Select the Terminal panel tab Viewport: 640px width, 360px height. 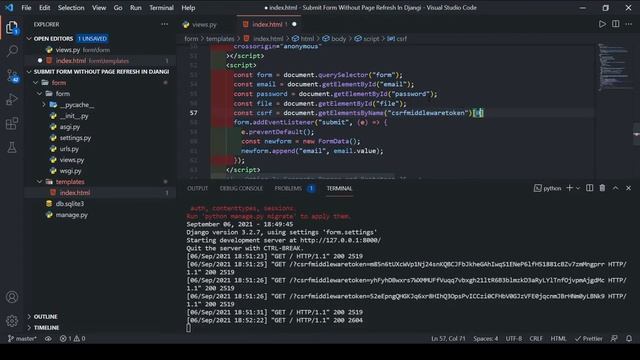tap(339, 189)
